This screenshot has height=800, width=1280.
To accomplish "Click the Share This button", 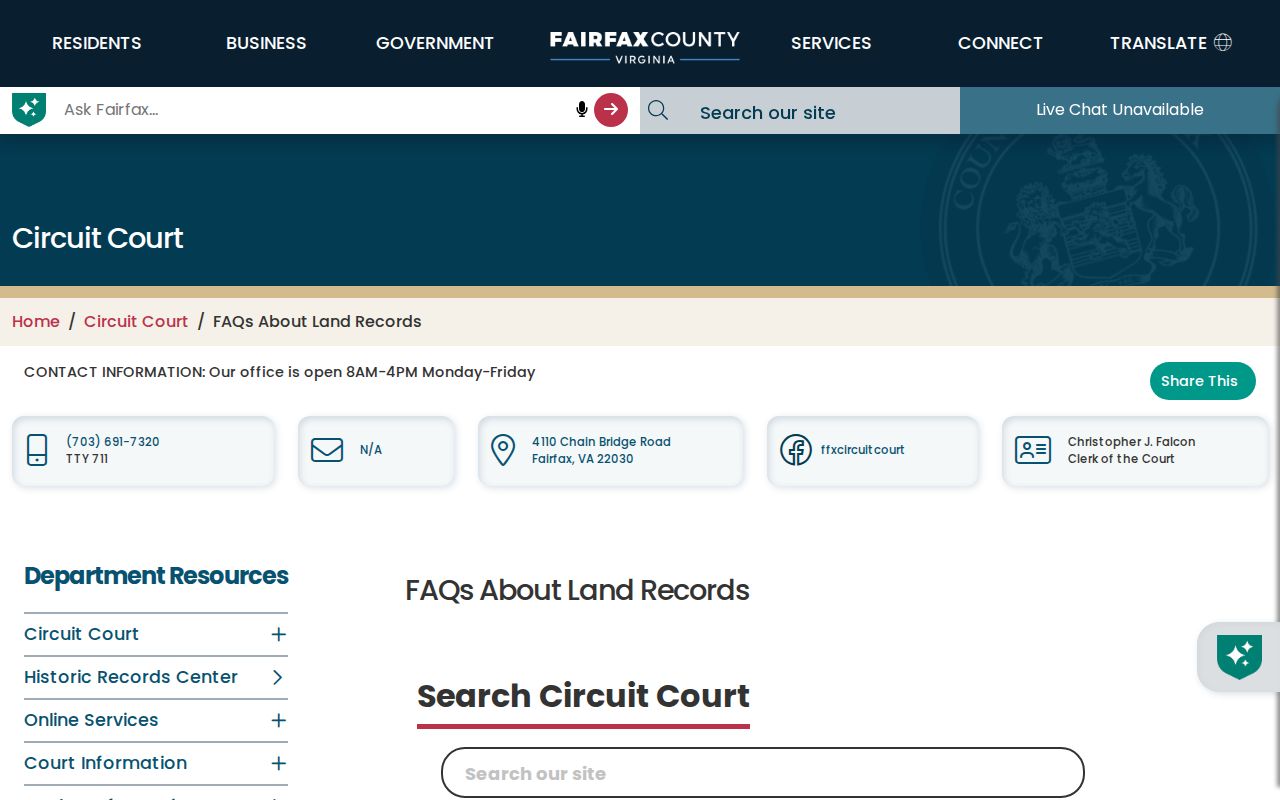I will pyautogui.click(x=1203, y=381).
